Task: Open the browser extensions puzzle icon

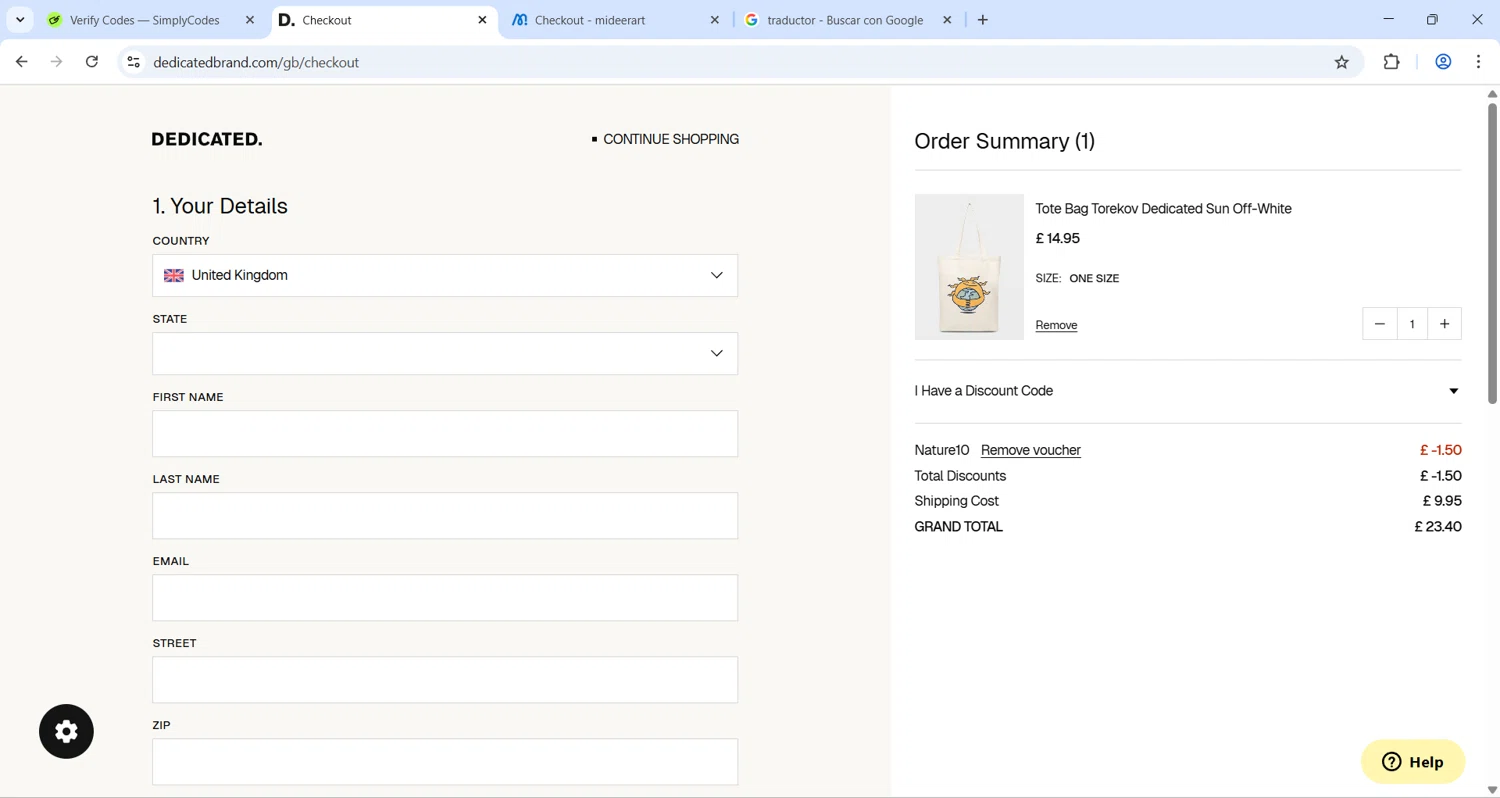Action: tap(1392, 62)
